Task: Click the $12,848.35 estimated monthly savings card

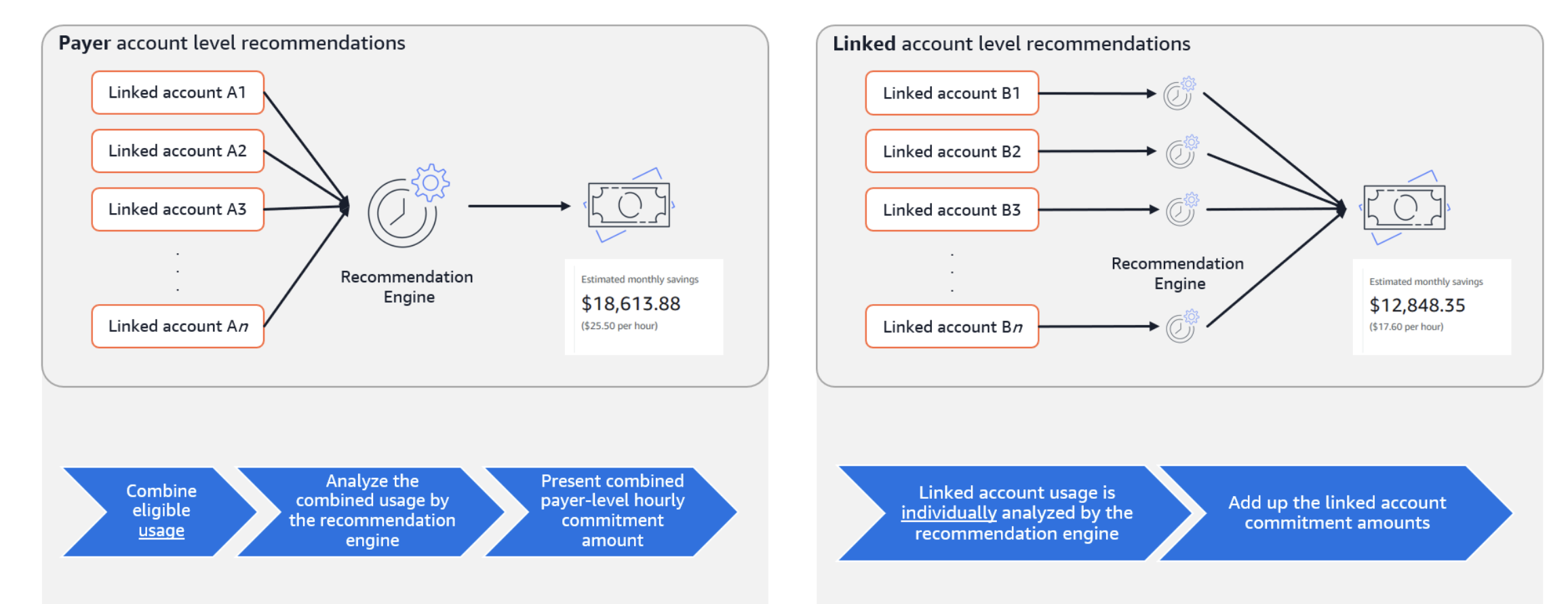Action: (1432, 307)
